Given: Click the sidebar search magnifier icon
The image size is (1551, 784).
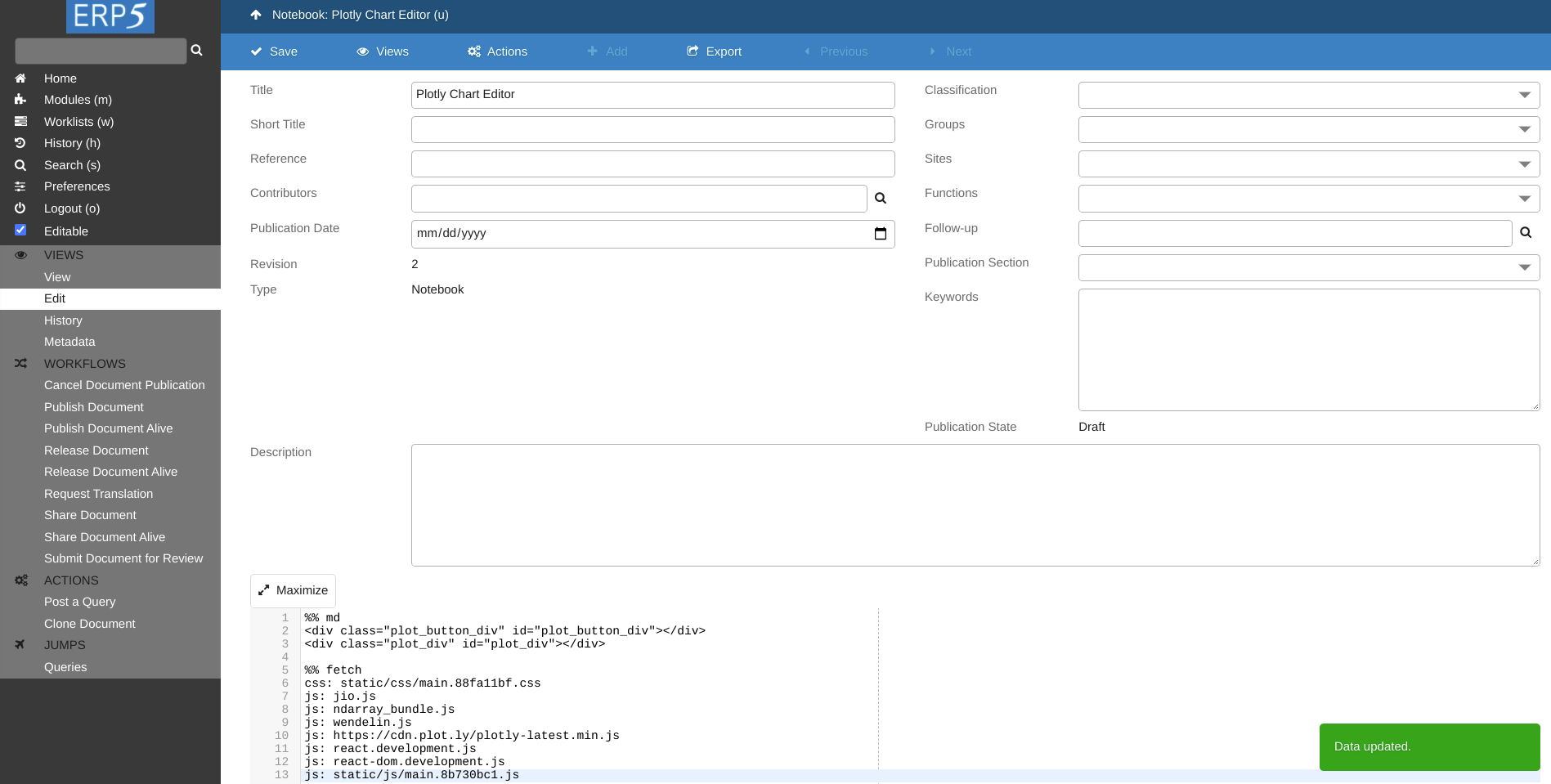Looking at the screenshot, I should [197, 51].
